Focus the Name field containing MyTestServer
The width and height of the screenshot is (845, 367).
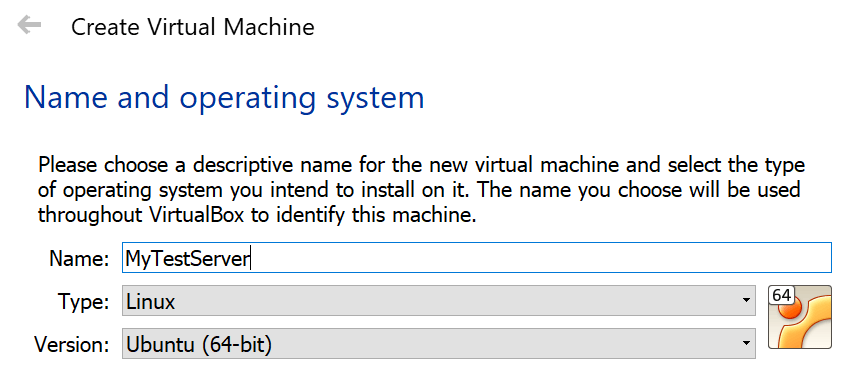[x=477, y=258]
